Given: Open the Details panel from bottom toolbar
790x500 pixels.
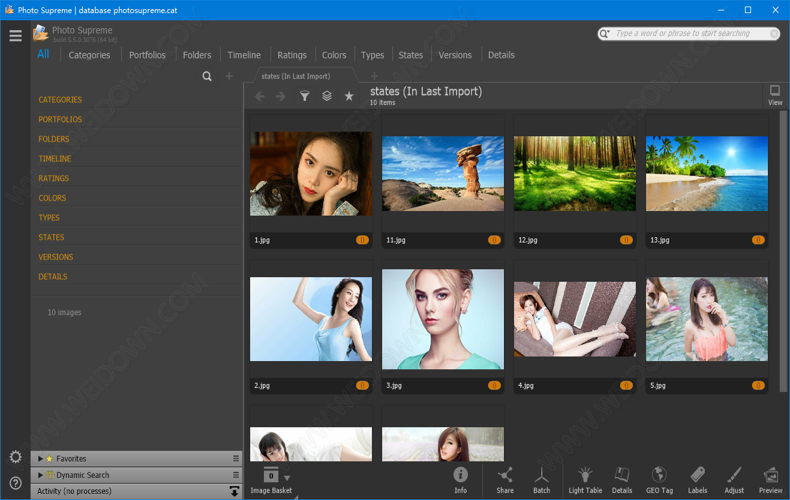Looking at the screenshot, I should (x=622, y=480).
